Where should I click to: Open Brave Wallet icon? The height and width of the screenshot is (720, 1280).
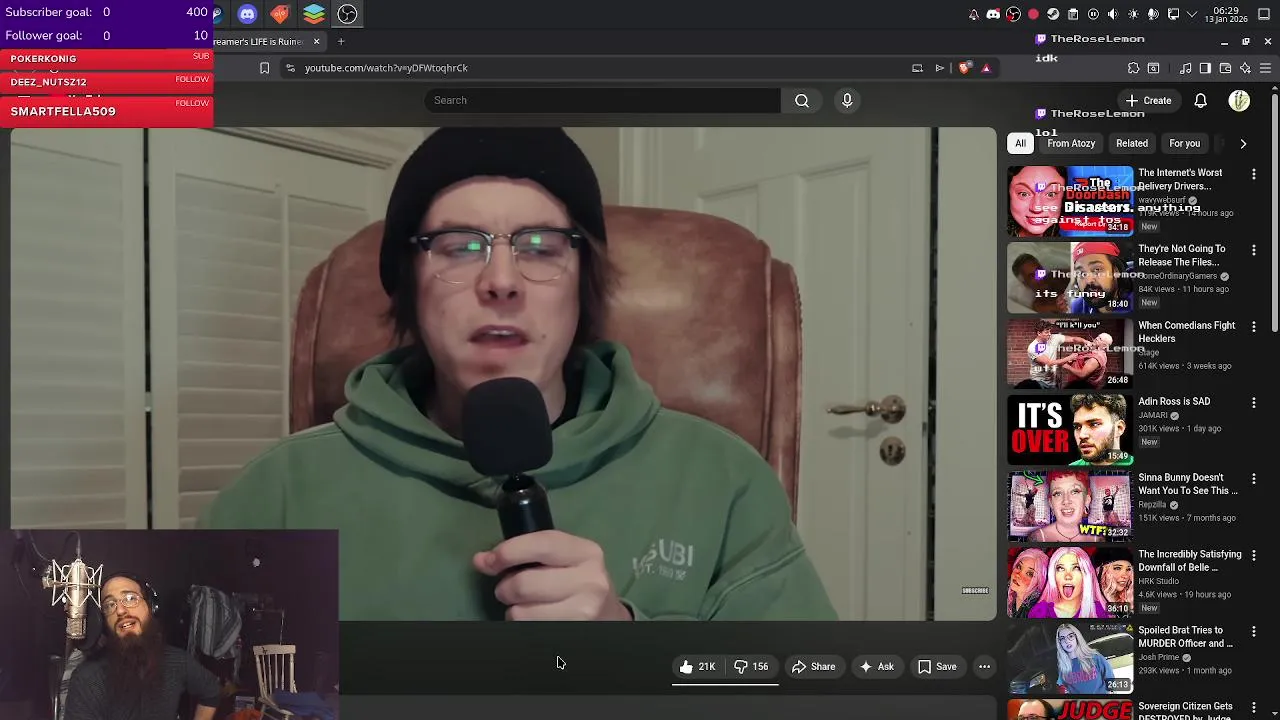1225,68
